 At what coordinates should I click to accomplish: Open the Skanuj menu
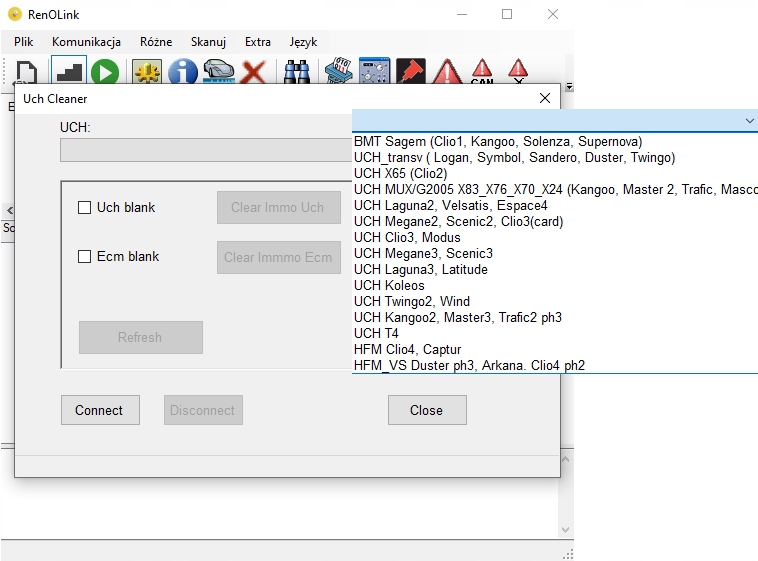(208, 42)
